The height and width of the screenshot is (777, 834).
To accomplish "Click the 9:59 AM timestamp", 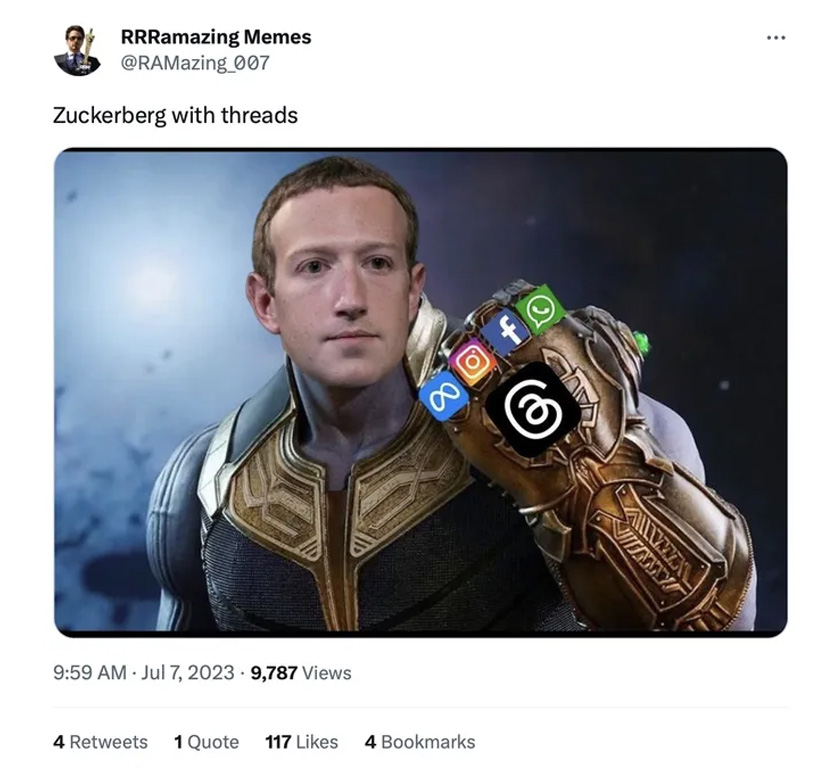I will [90, 672].
